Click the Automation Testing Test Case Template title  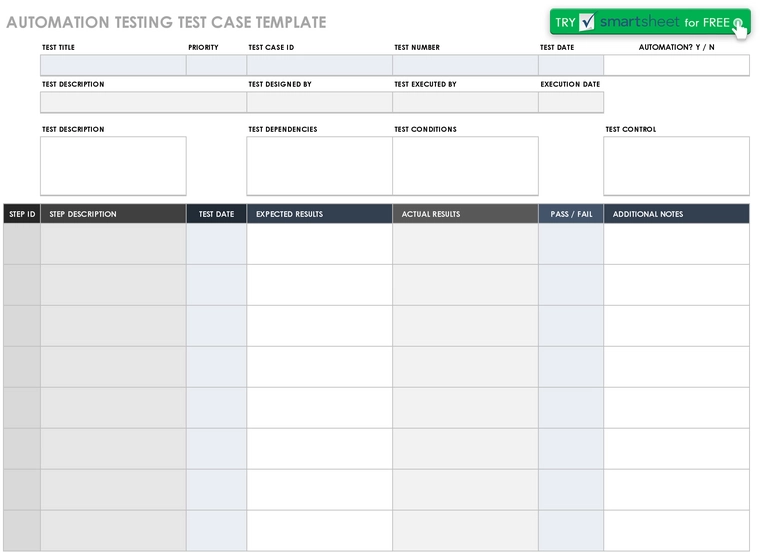tap(166, 22)
